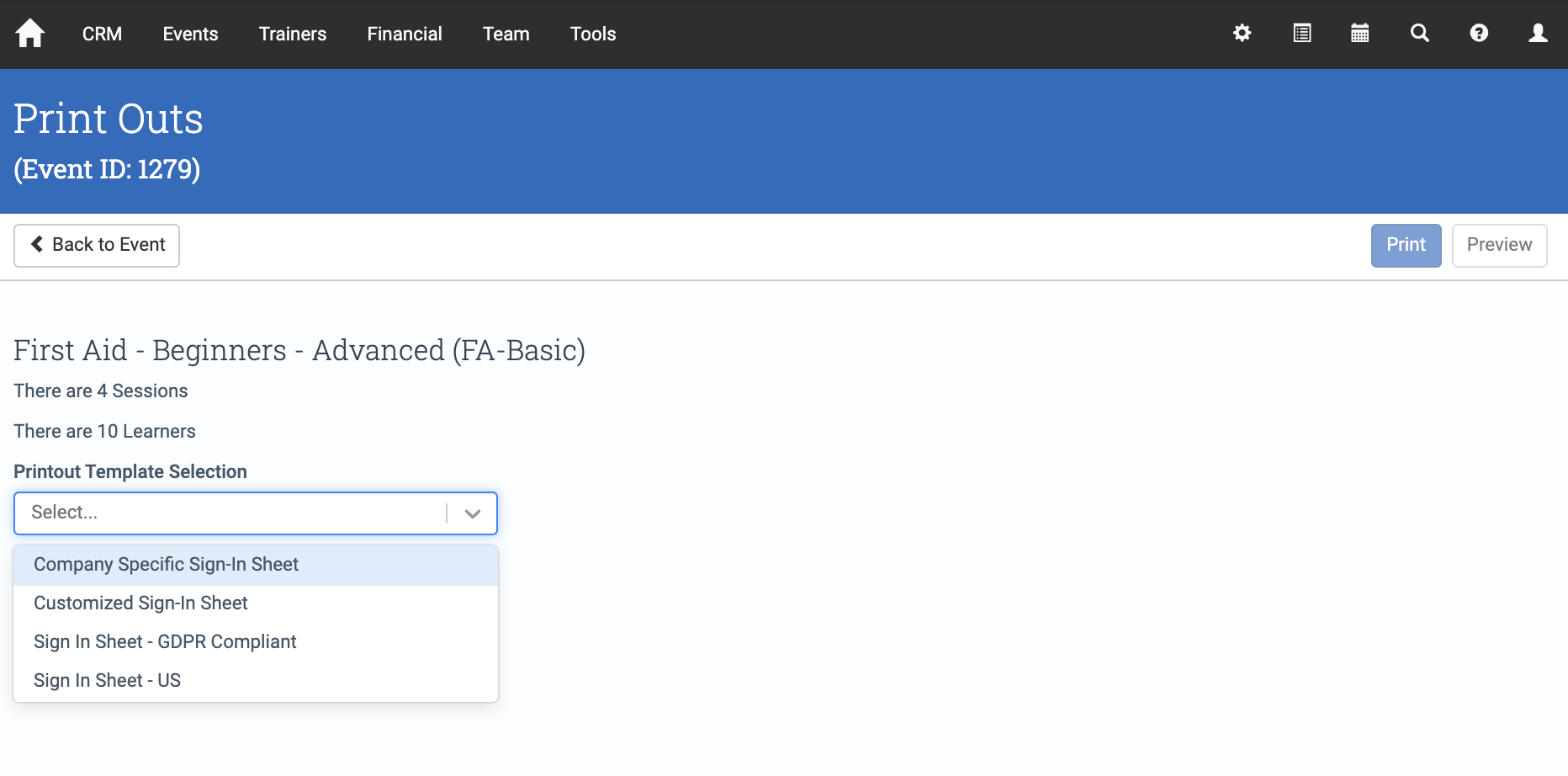Image resolution: width=1568 pixels, height=776 pixels.
Task: Open the calendar icon
Action: click(x=1360, y=34)
